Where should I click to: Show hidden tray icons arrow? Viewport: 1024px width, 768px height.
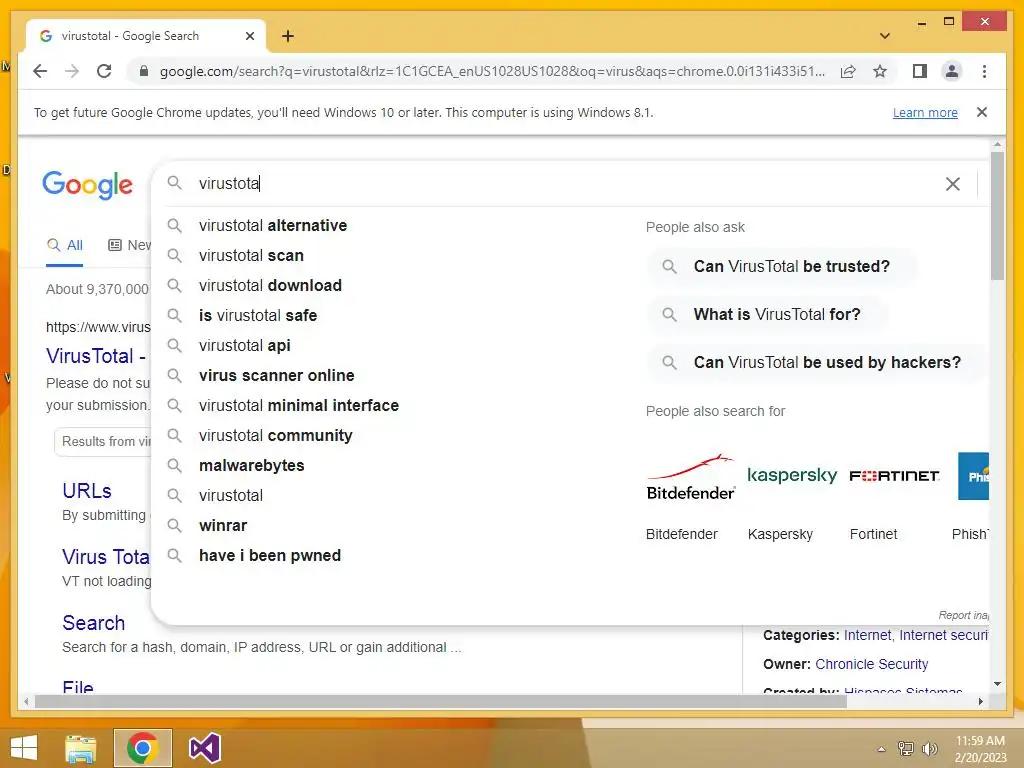(882, 749)
